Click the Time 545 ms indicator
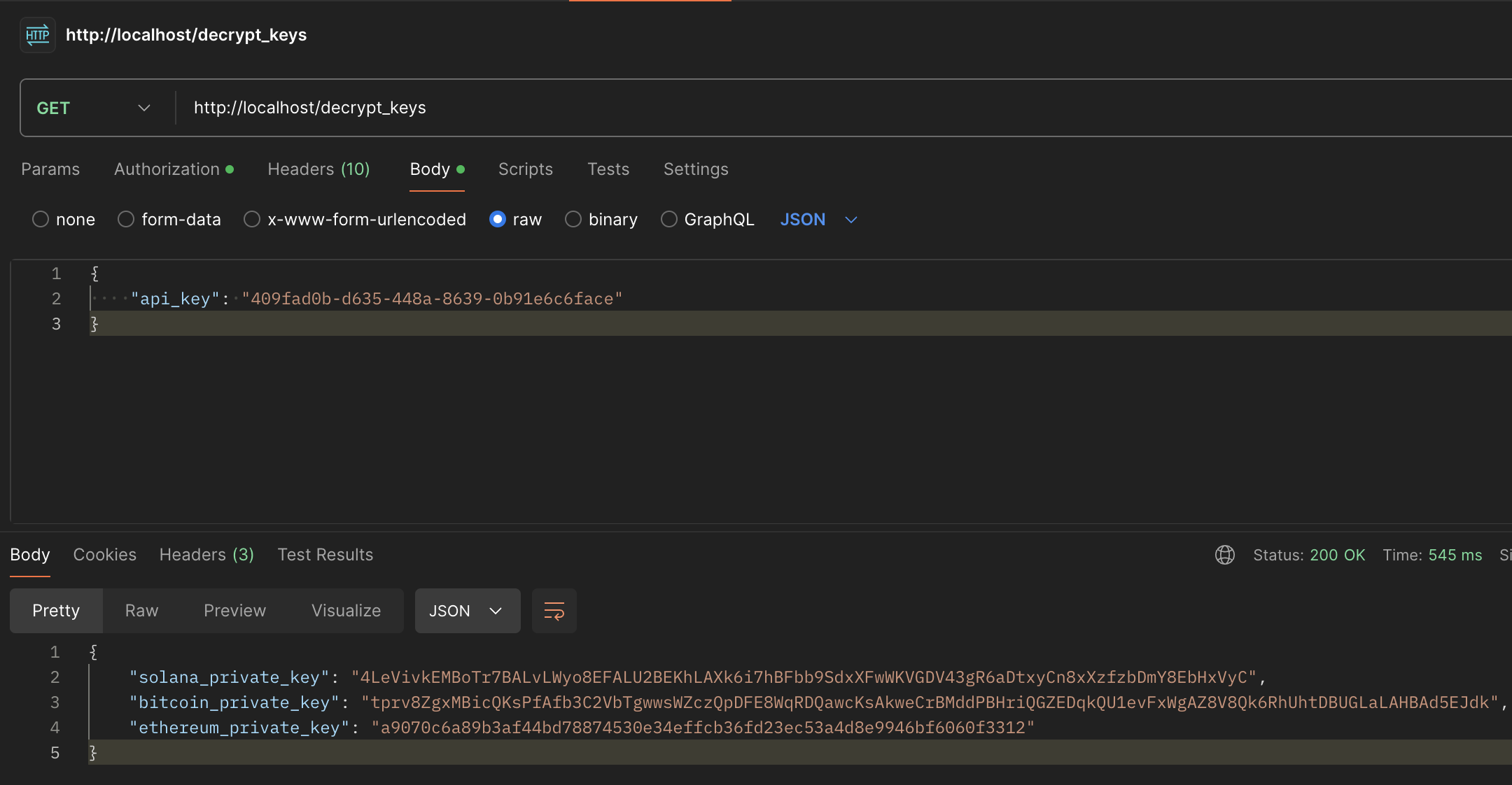Image resolution: width=1512 pixels, height=785 pixels. 1432,555
